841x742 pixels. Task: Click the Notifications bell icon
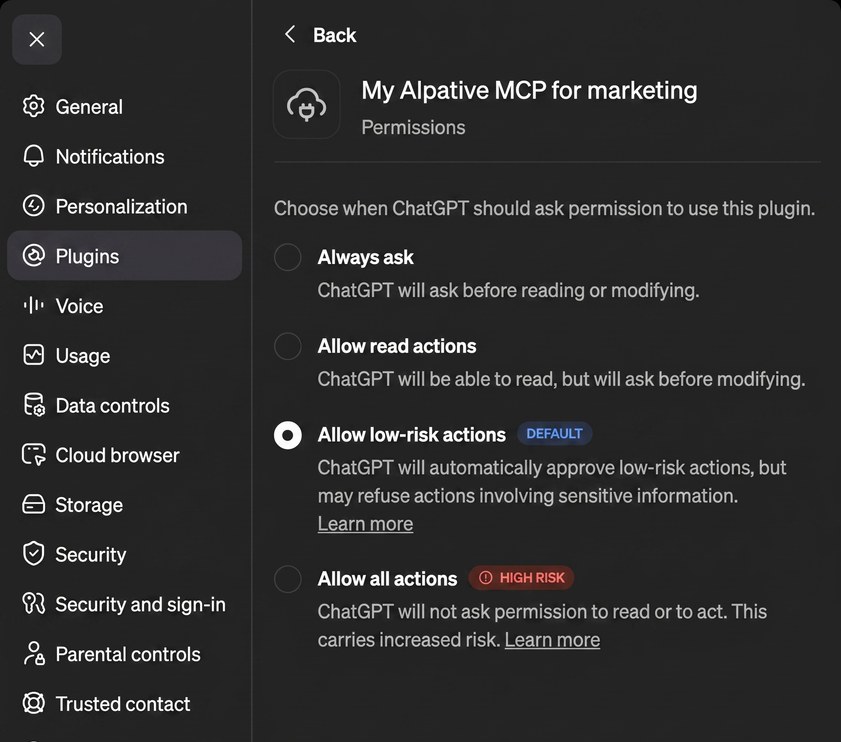pyautogui.click(x=33, y=156)
